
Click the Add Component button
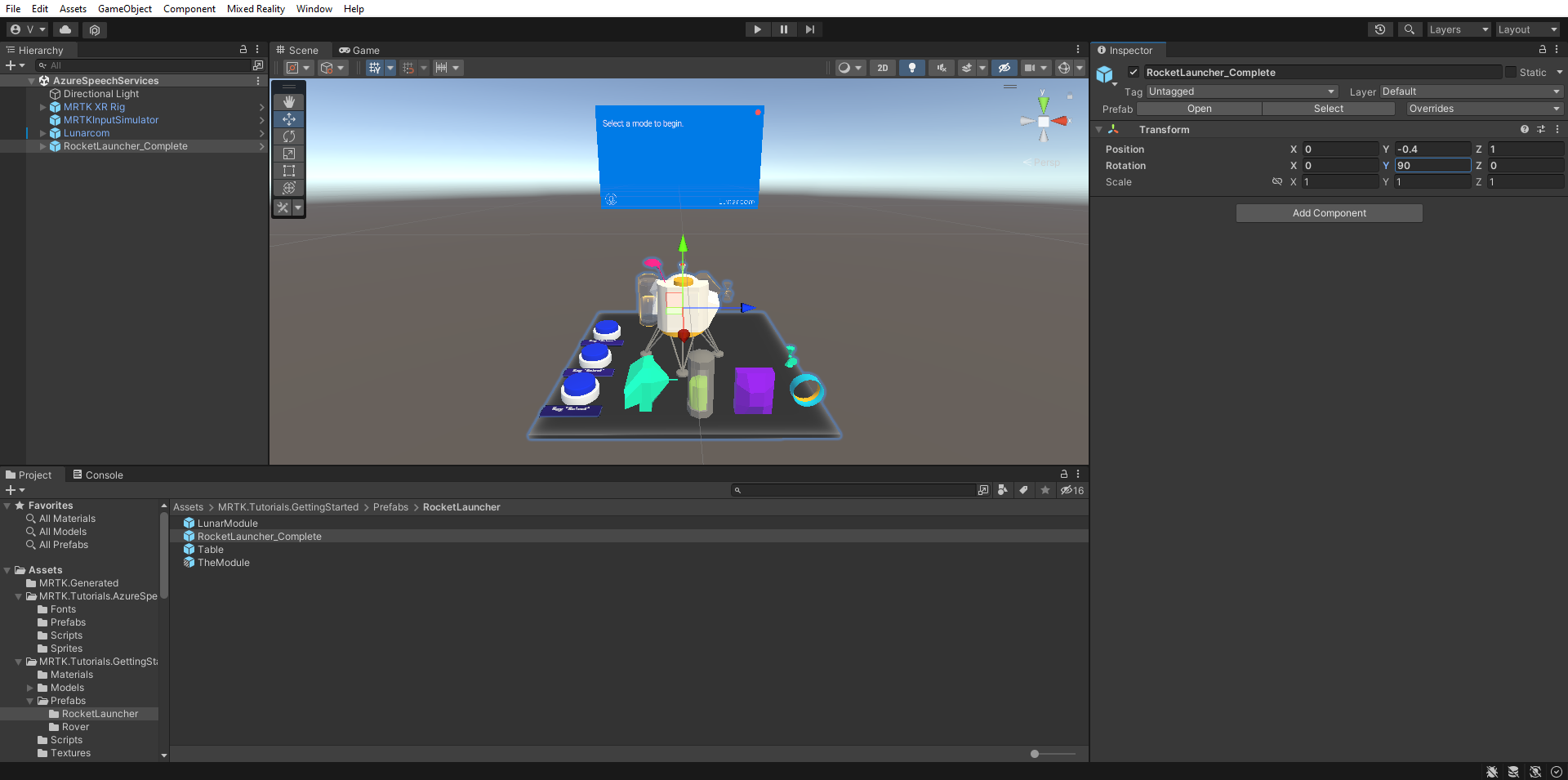(x=1329, y=213)
